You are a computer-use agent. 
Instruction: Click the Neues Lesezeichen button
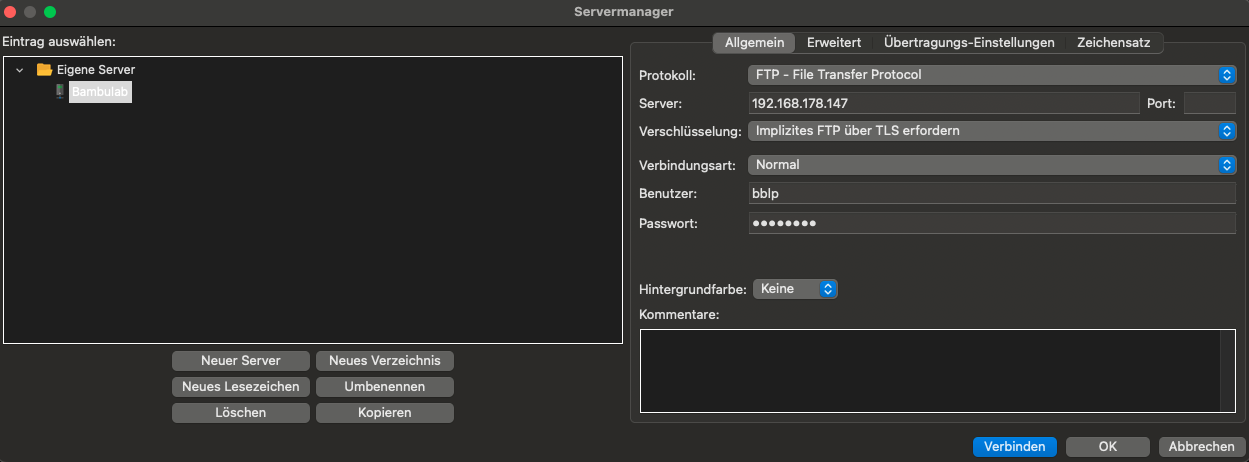pyautogui.click(x=240, y=386)
